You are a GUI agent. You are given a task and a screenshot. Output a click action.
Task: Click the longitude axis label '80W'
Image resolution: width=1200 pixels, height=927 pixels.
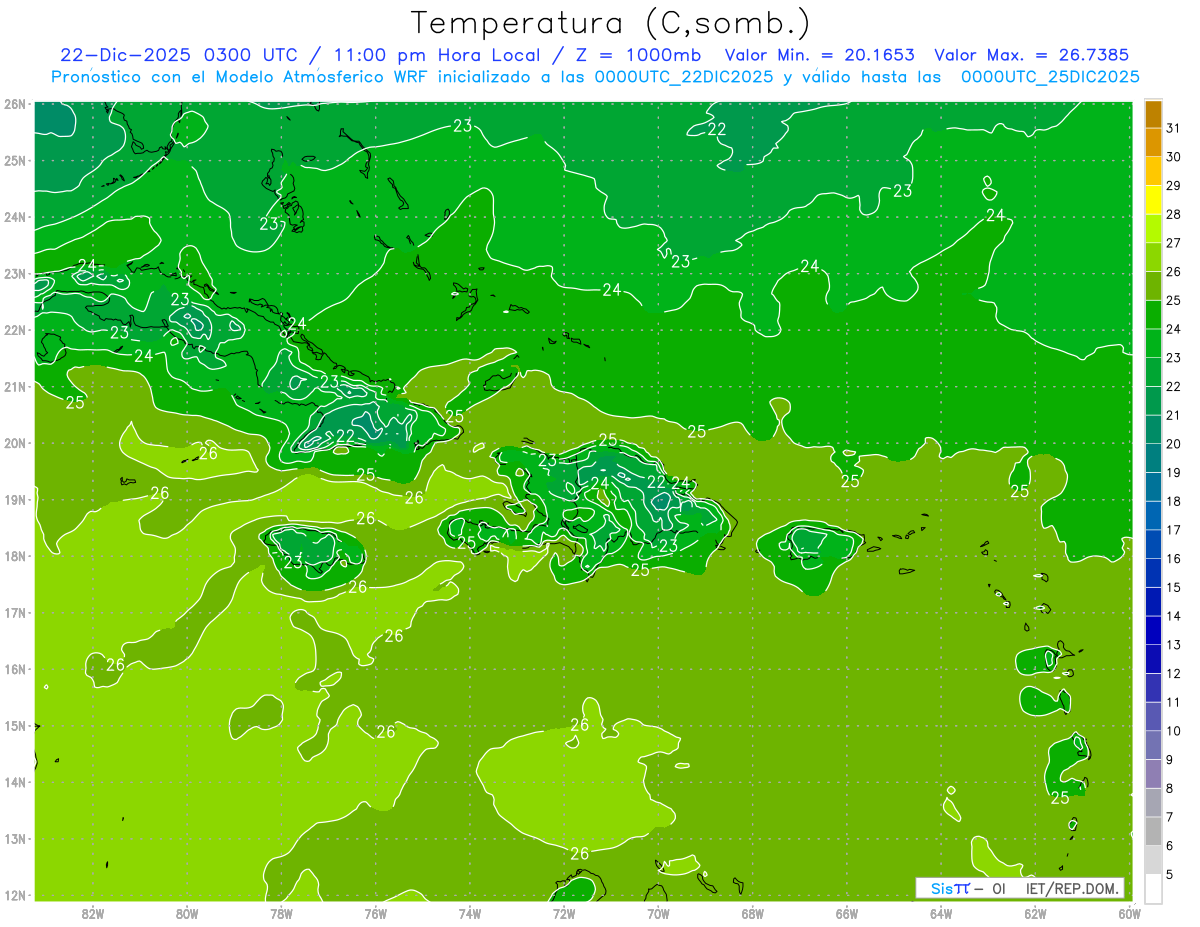click(x=187, y=913)
